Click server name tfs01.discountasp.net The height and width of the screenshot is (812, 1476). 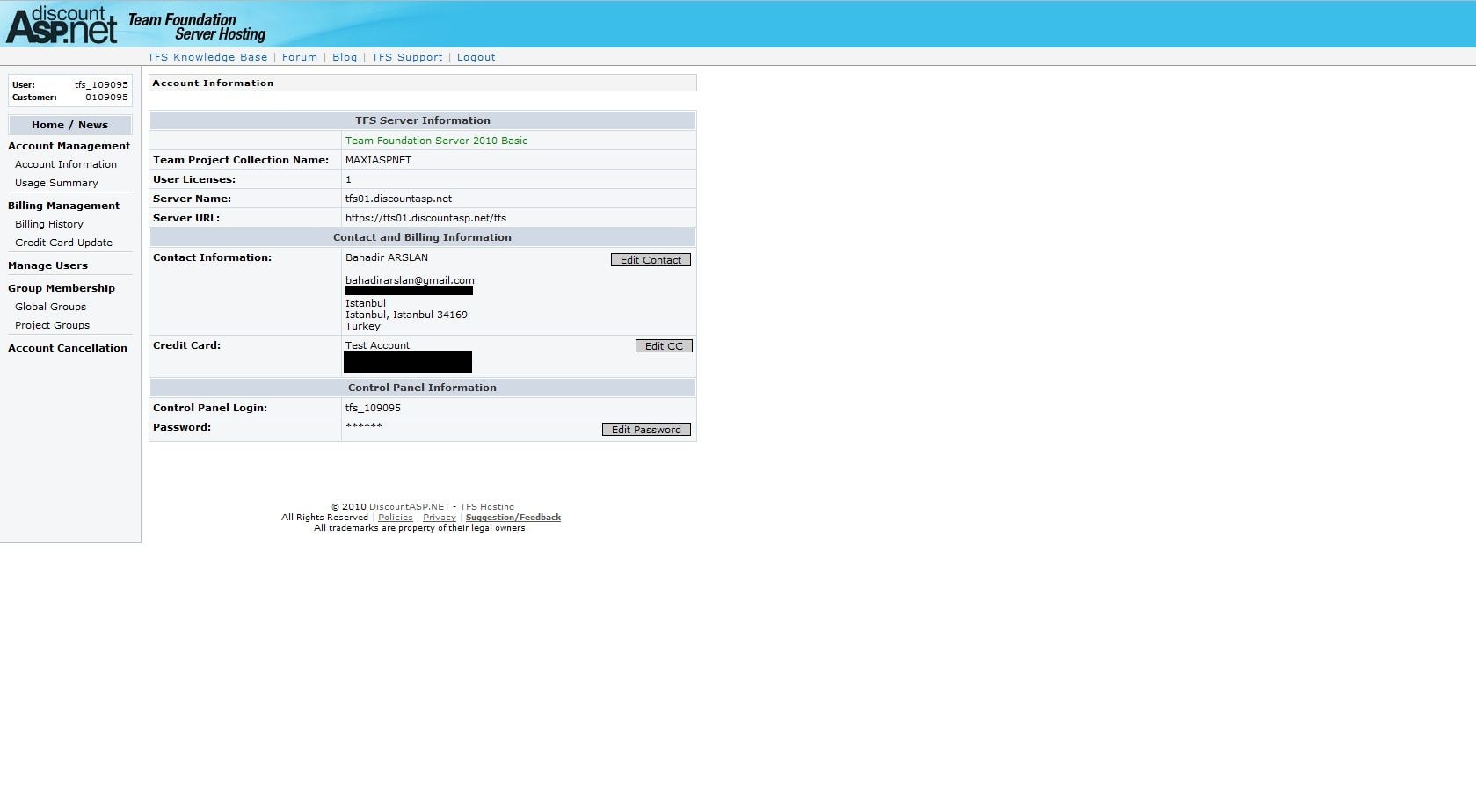(398, 199)
